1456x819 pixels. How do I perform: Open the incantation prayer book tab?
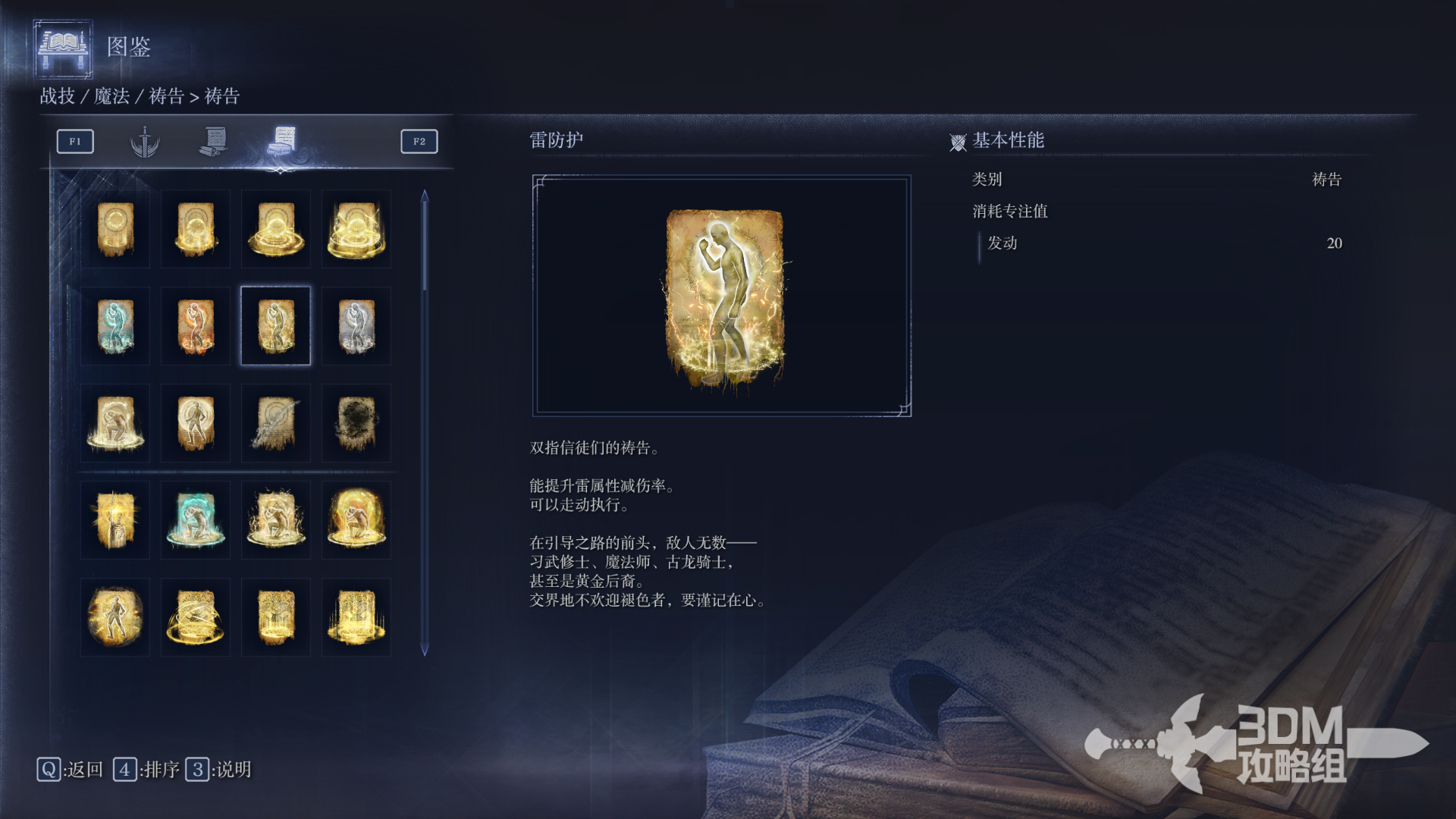point(283,141)
